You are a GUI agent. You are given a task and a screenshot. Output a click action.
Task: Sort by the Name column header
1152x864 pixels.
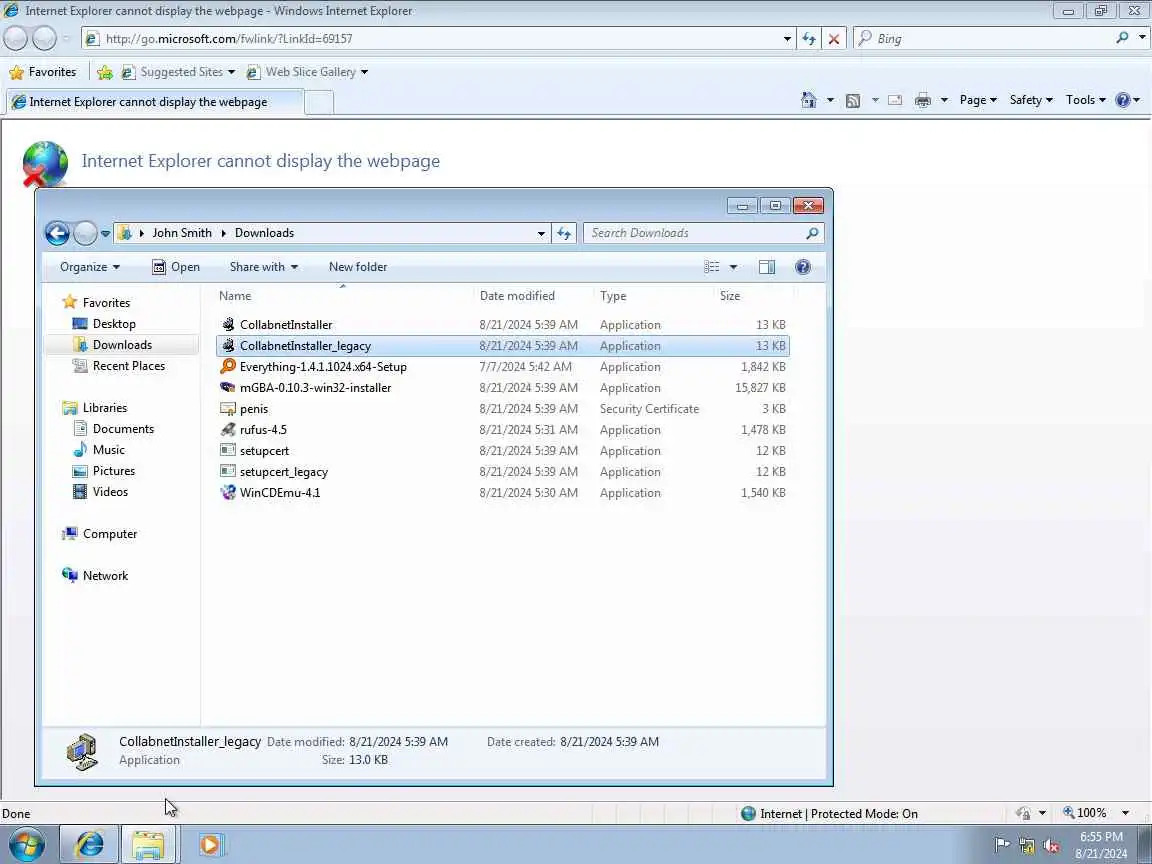coord(344,296)
